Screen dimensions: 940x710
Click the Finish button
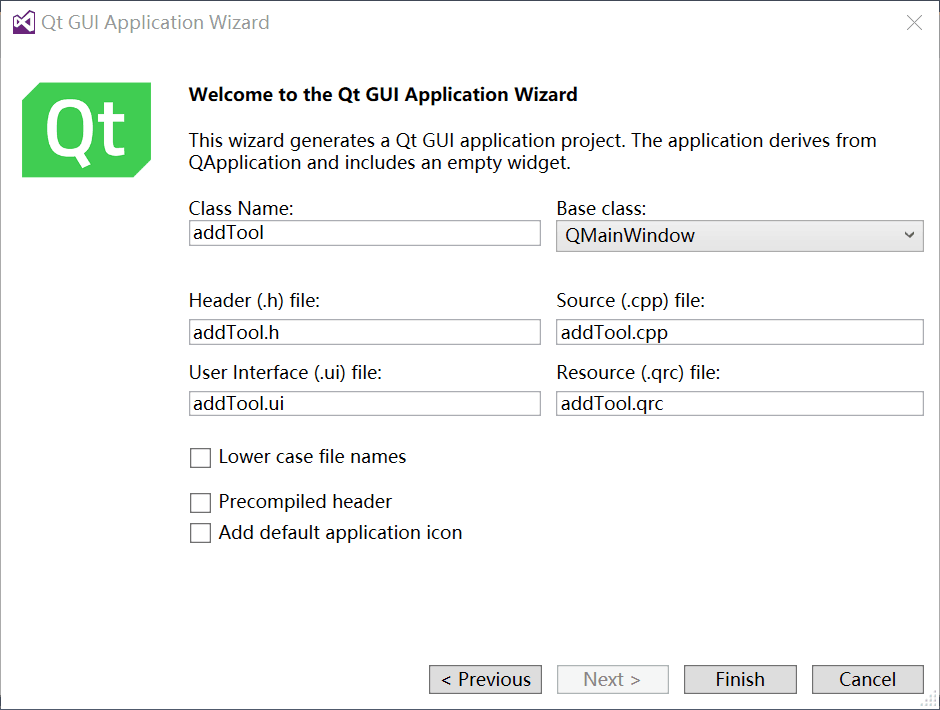coord(740,680)
